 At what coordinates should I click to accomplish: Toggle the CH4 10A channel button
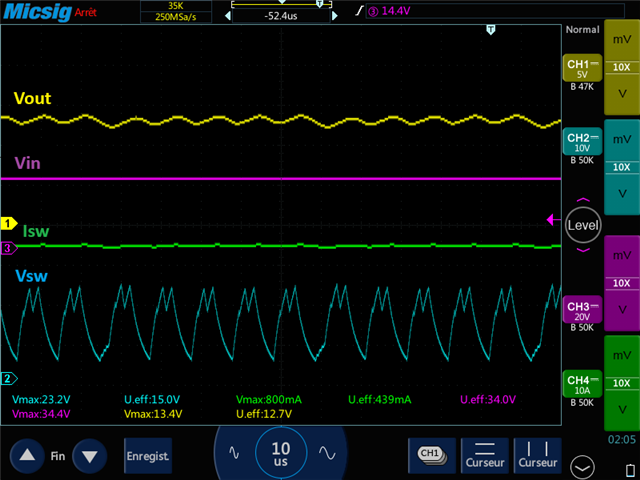pos(582,384)
